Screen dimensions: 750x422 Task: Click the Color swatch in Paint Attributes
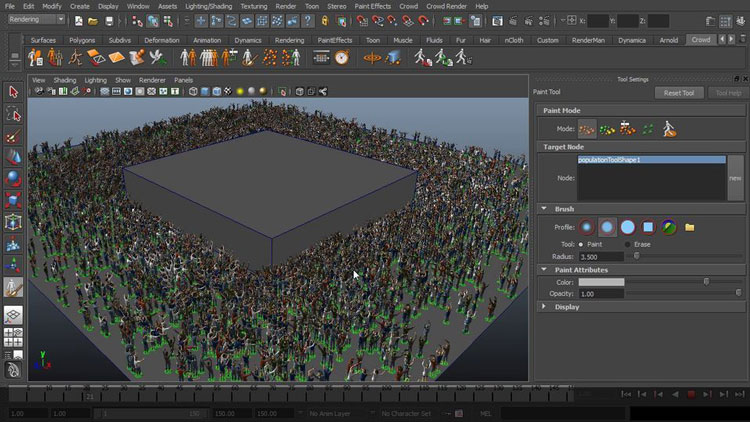(601, 282)
